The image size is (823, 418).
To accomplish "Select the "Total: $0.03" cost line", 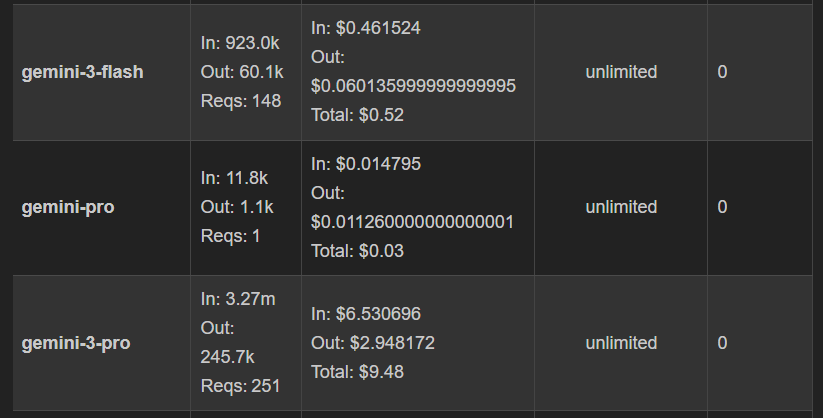I will 357,250.
